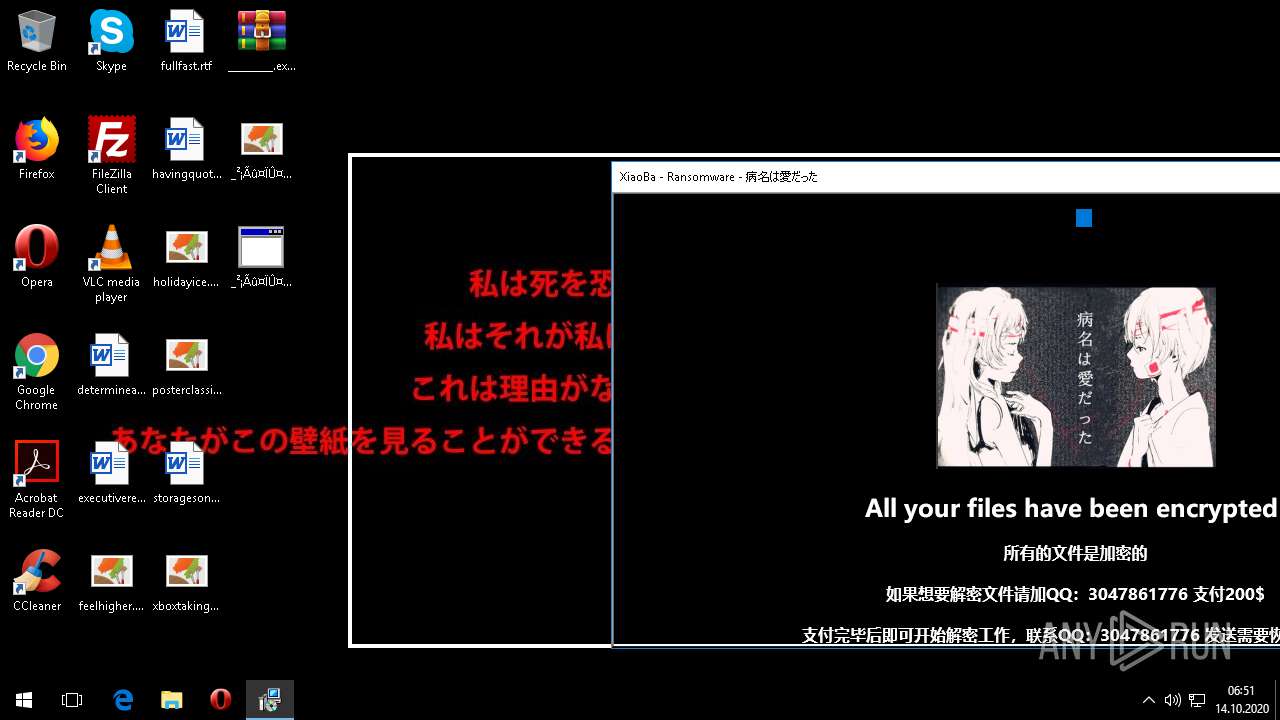Open Firefox desktop shortcut
The width and height of the screenshot is (1280, 720).
click(x=37, y=149)
